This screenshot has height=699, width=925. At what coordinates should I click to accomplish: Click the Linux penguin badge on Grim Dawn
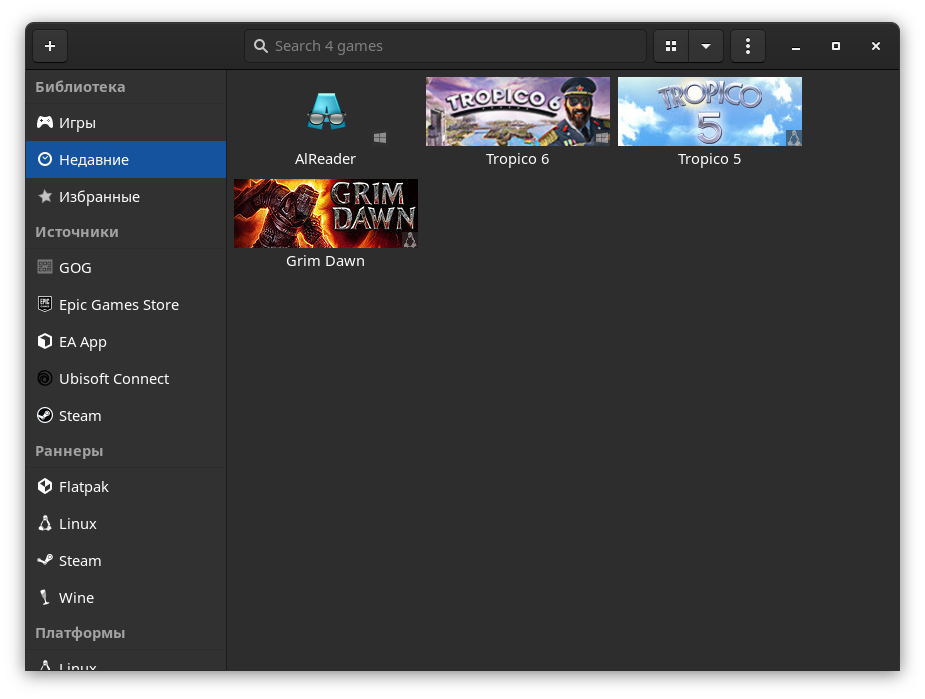[x=410, y=240]
